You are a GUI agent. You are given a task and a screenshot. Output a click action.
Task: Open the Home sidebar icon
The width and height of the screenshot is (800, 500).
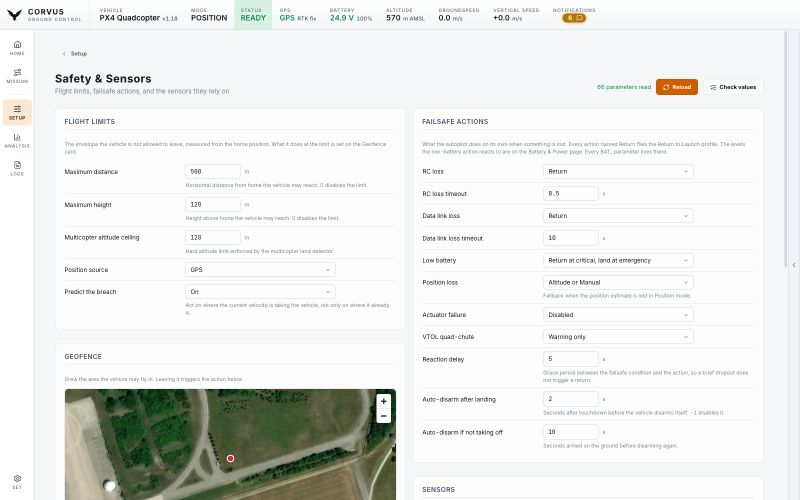click(x=17, y=48)
